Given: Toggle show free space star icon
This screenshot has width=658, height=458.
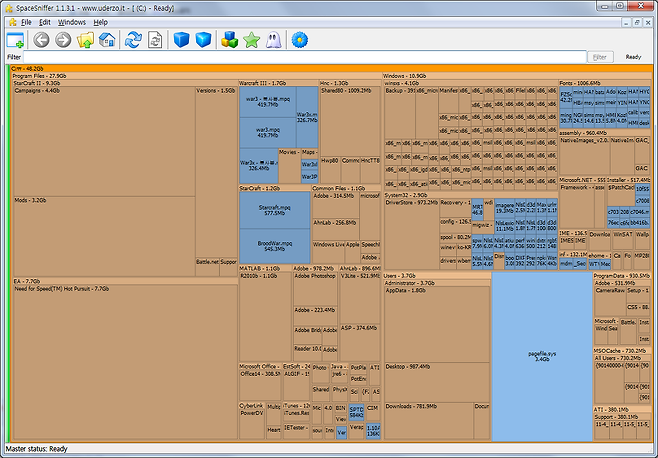Looking at the screenshot, I should click(x=251, y=40).
